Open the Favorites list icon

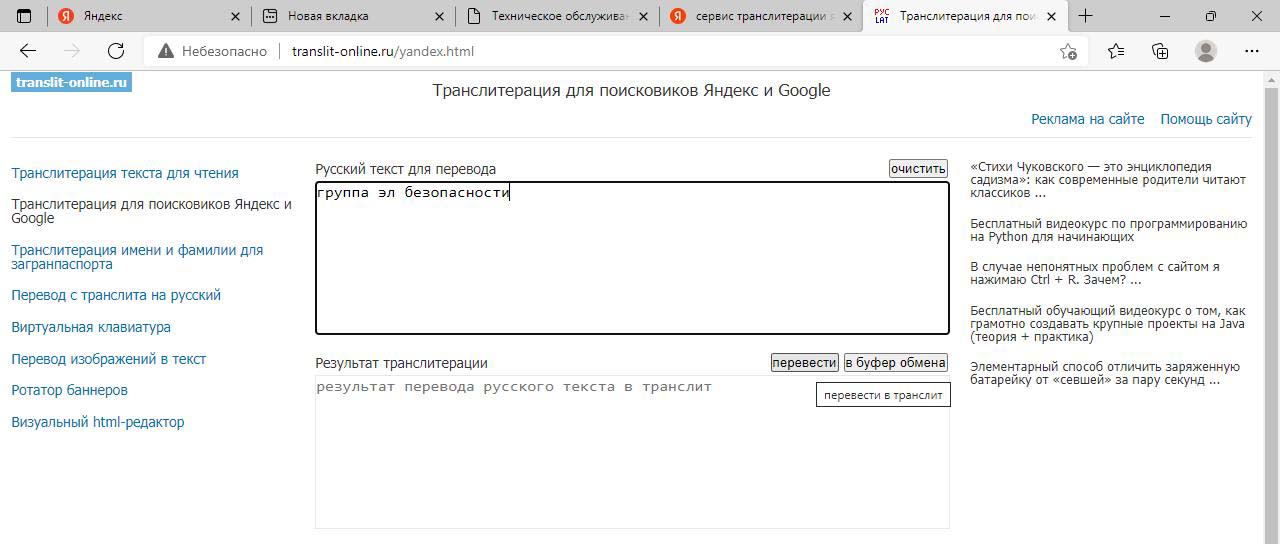[1116, 51]
